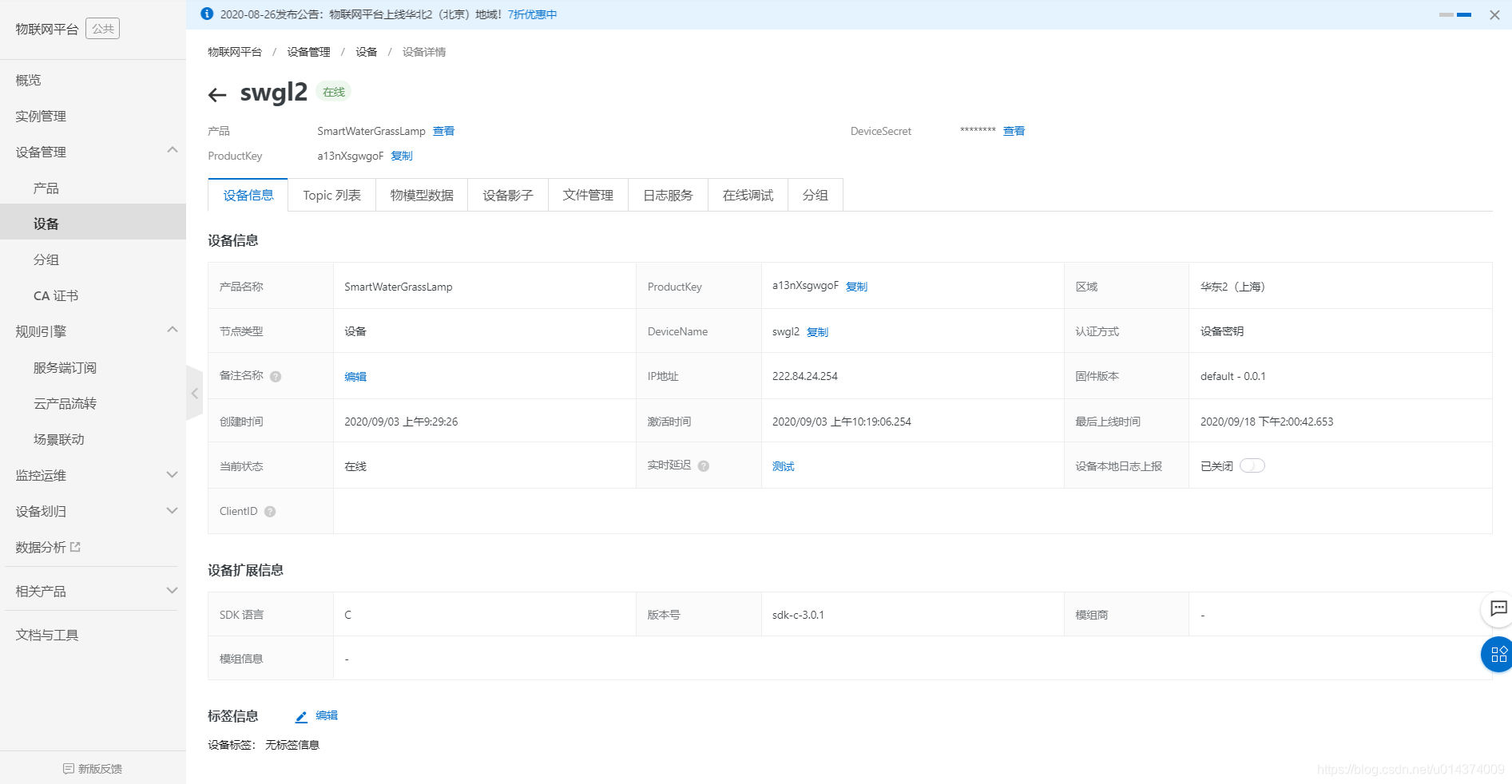Click the 新版反馈 feedback icon

point(69,769)
